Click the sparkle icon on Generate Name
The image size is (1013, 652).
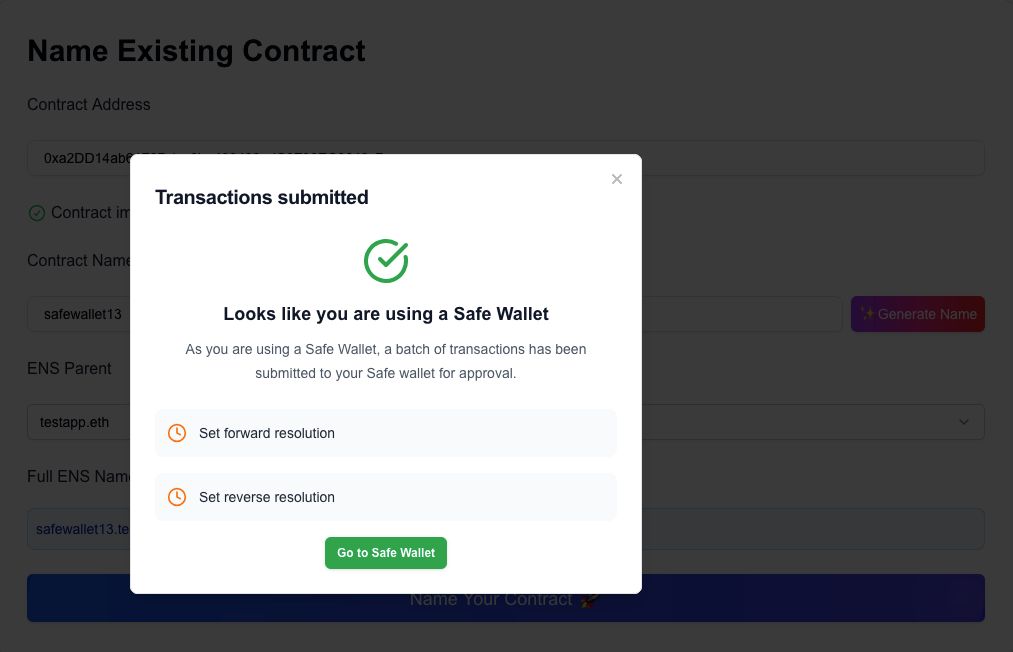tap(867, 314)
